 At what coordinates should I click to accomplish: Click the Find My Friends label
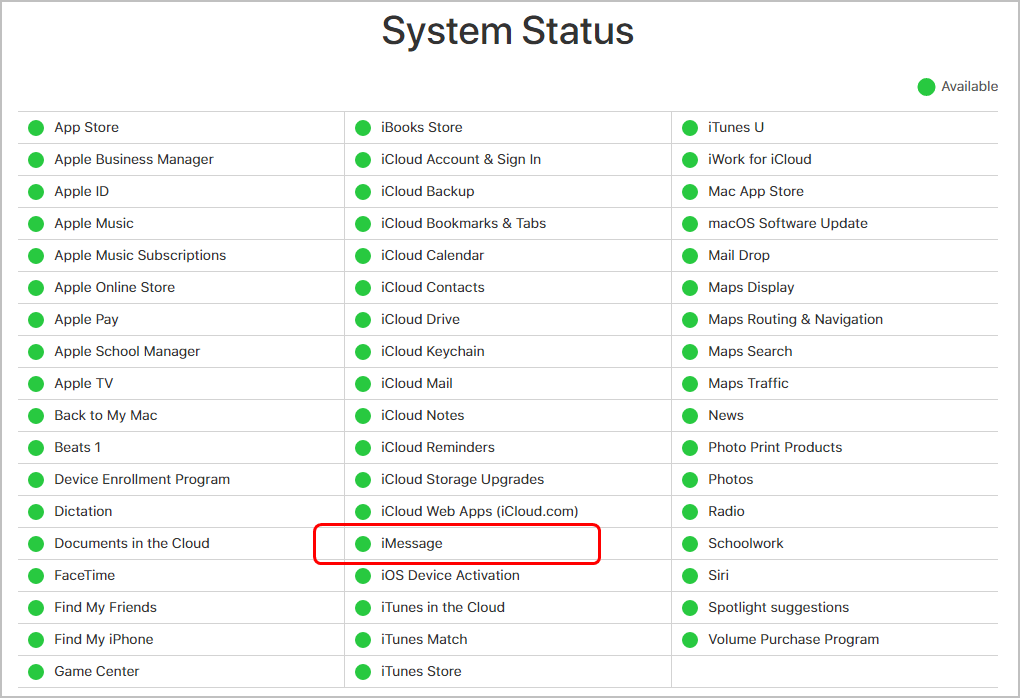[x=105, y=608]
